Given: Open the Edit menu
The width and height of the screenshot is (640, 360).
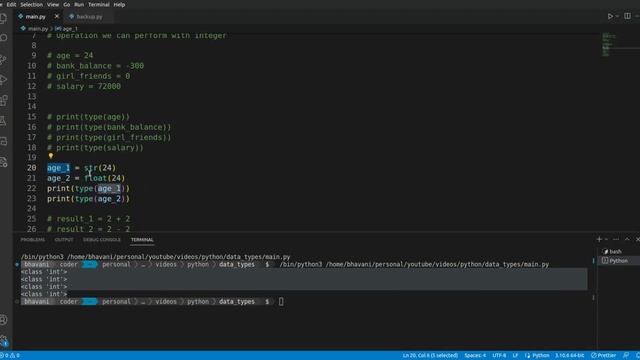Looking at the screenshot, I should [11, 4].
